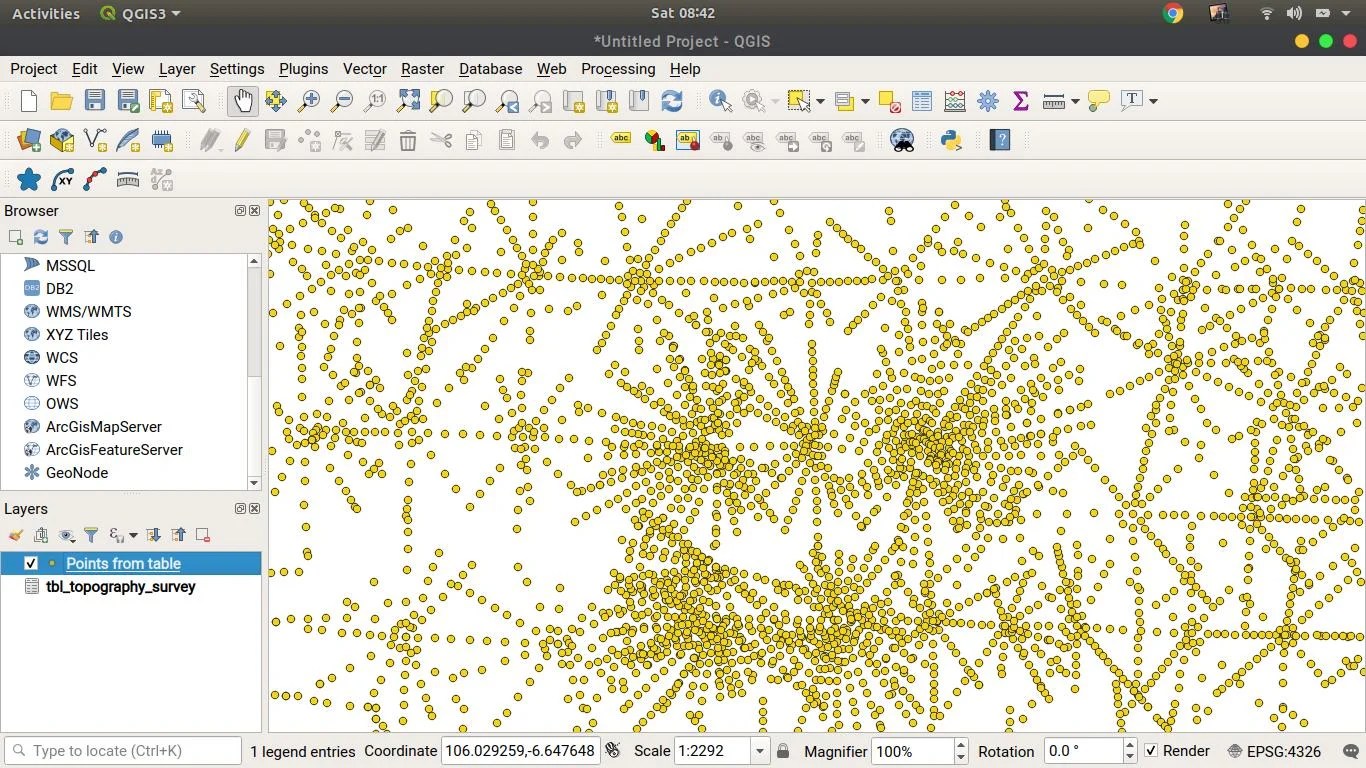This screenshot has width=1366, height=768.
Task: Click the XY curve plugin icon
Action: pyautogui.click(x=62, y=180)
